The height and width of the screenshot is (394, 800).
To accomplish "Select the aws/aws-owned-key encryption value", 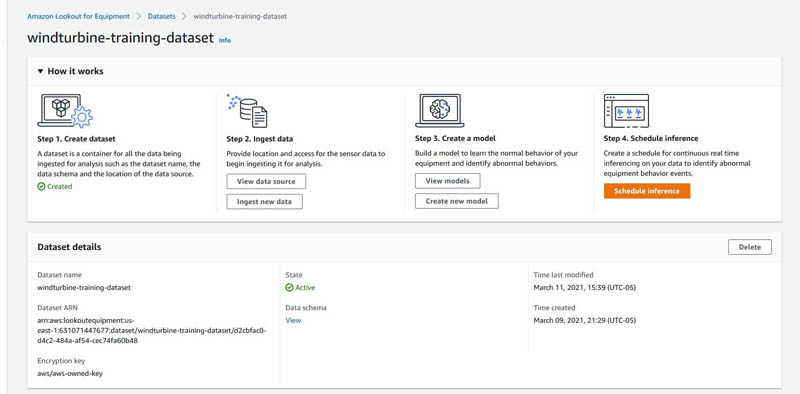I will pyautogui.click(x=70, y=374).
